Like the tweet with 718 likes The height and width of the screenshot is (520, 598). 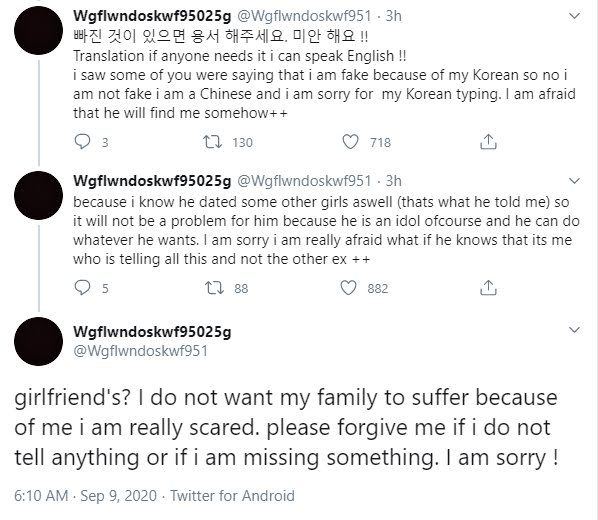pyautogui.click(x=350, y=142)
